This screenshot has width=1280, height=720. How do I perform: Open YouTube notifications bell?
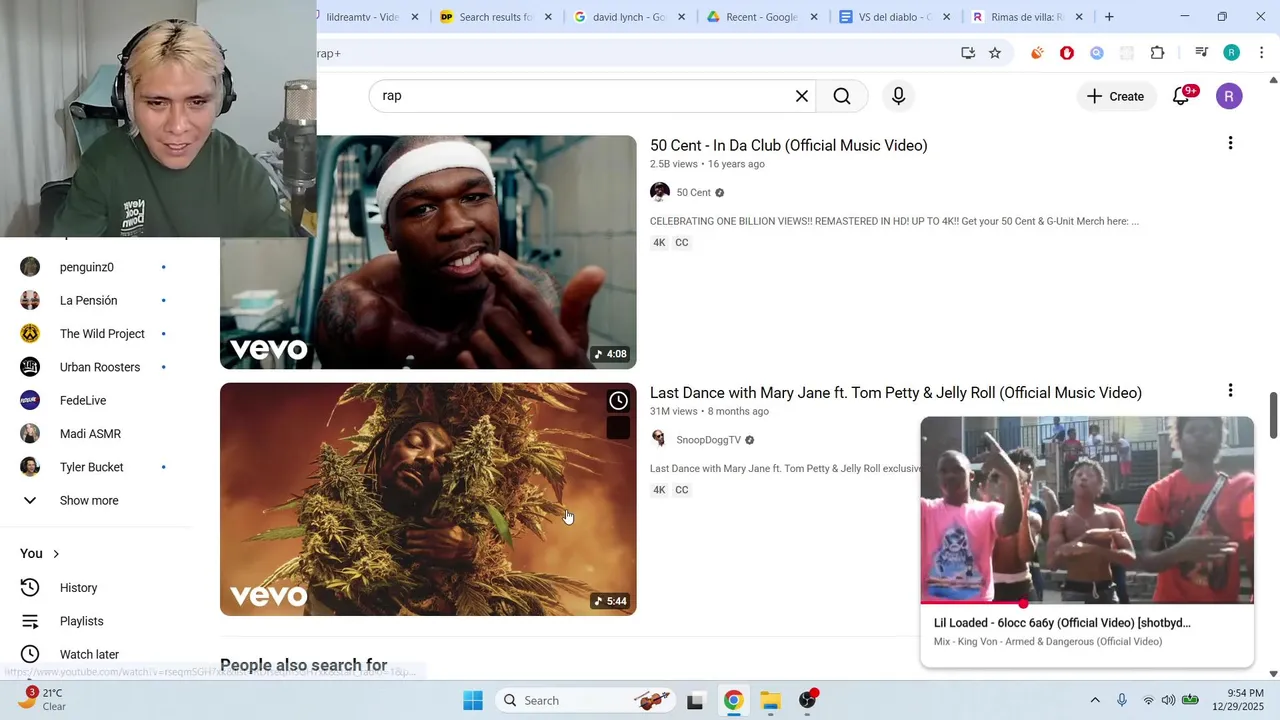coord(1181,96)
